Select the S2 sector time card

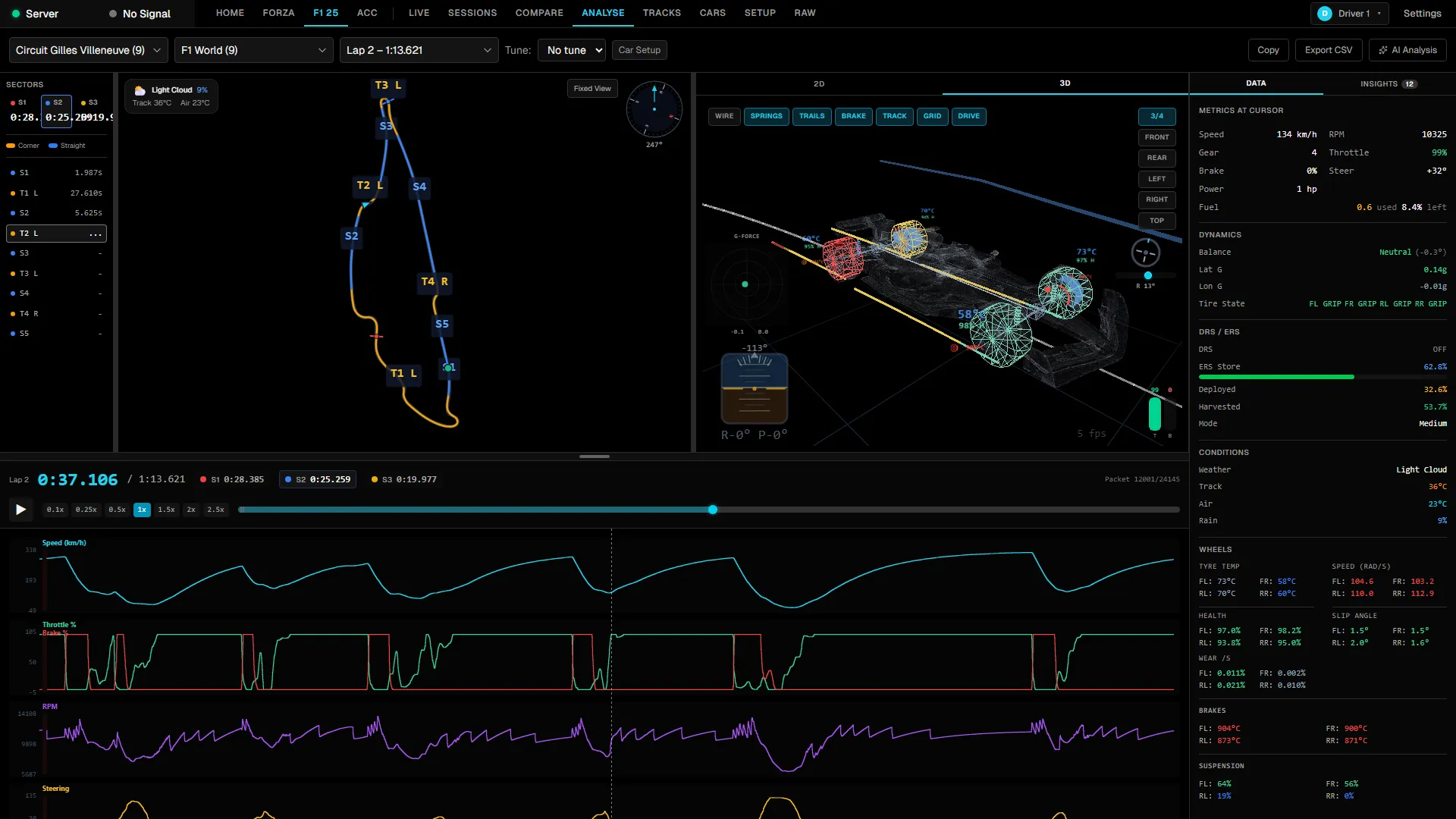click(x=56, y=111)
